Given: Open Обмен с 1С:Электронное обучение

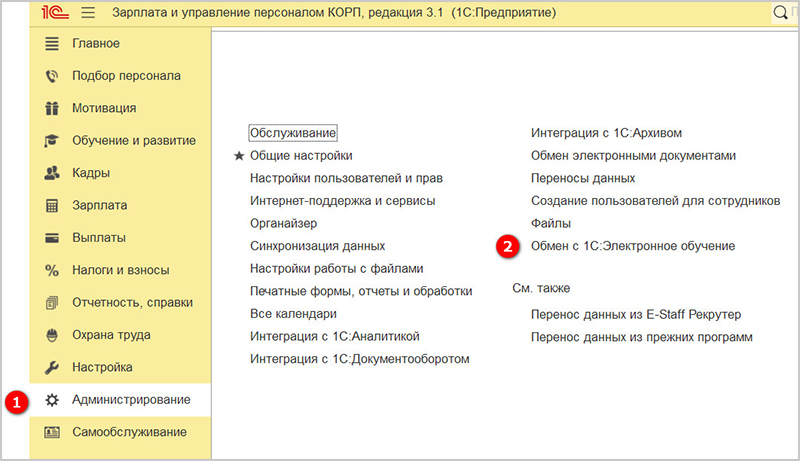Looking at the screenshot, I should (633, 246).
